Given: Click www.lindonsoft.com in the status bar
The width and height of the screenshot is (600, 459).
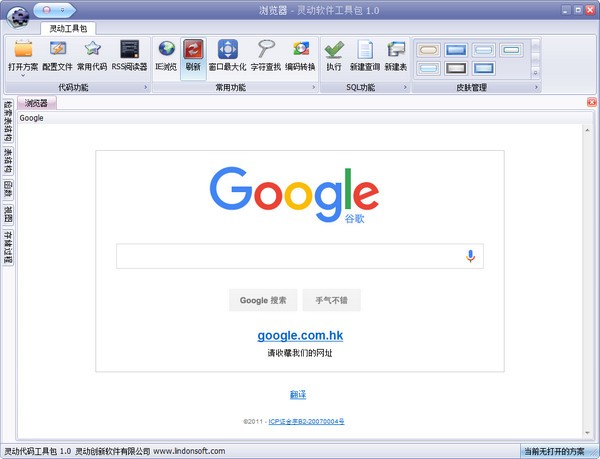Looking at the screenshot, I should [189, 451].
